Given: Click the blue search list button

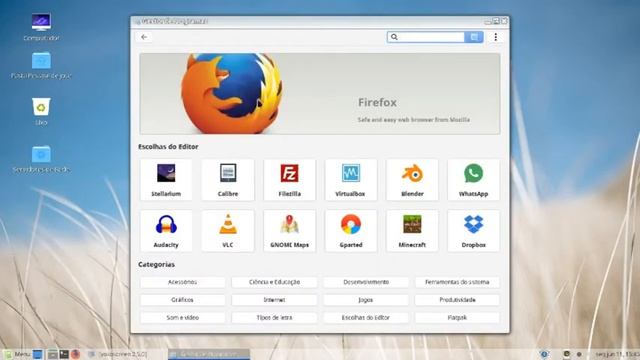Looking at the screenshot, I should coord(474,37).
